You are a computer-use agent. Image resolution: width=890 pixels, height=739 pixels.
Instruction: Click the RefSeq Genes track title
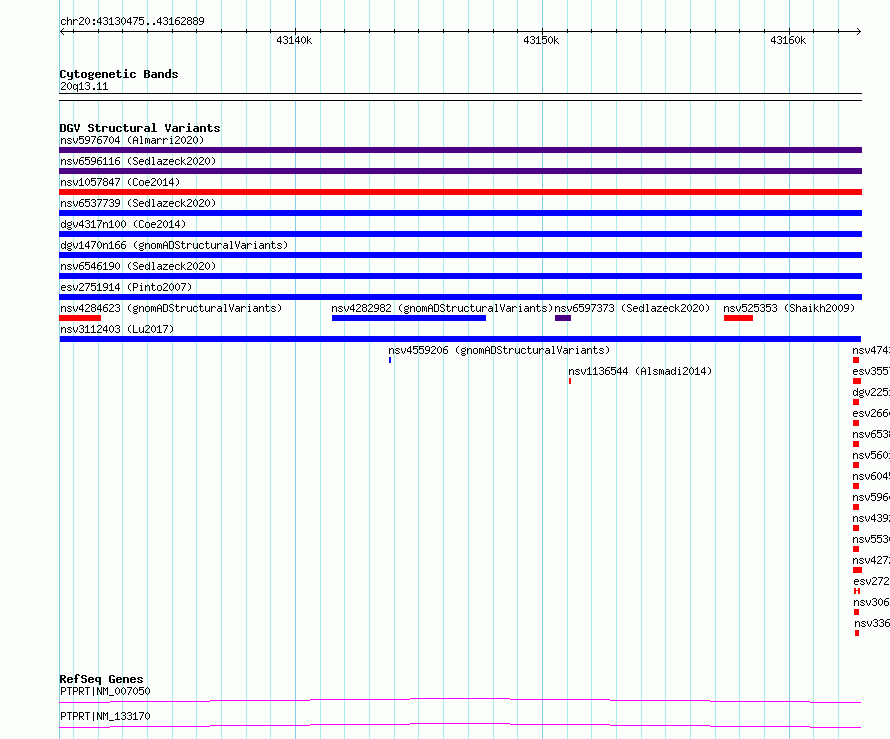(101, 679)
